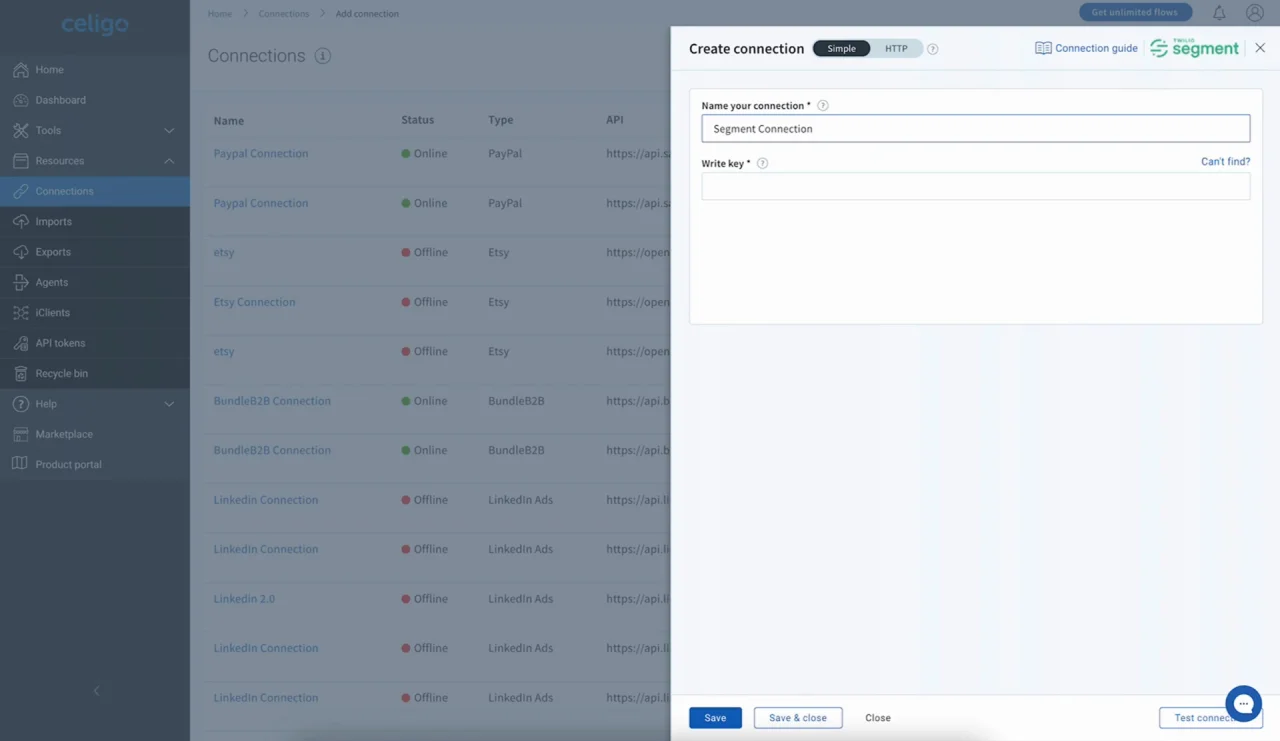Click the Name your connection field
The width and height of the screenshot is (1280, 741).
(975, 129)
